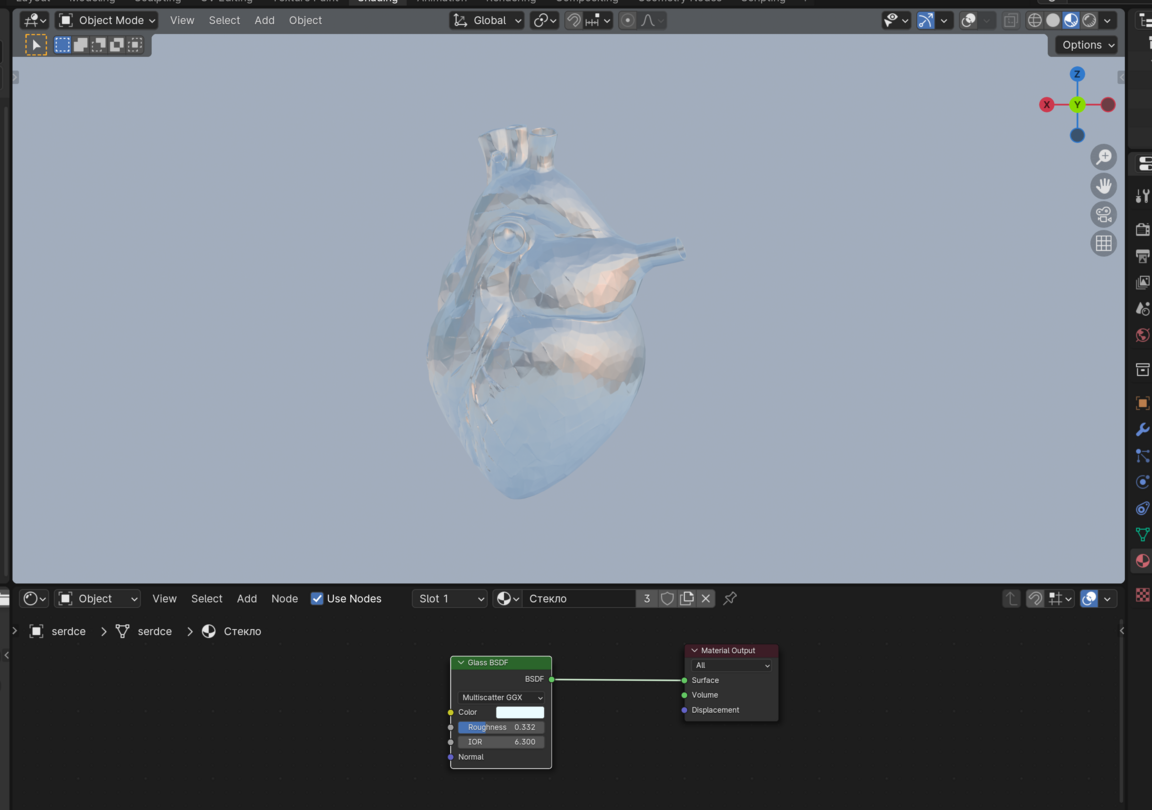The image size is (1152, 810).
Task: Toggle snapping magnet in viewport header
Action: (x=574, y=20)
